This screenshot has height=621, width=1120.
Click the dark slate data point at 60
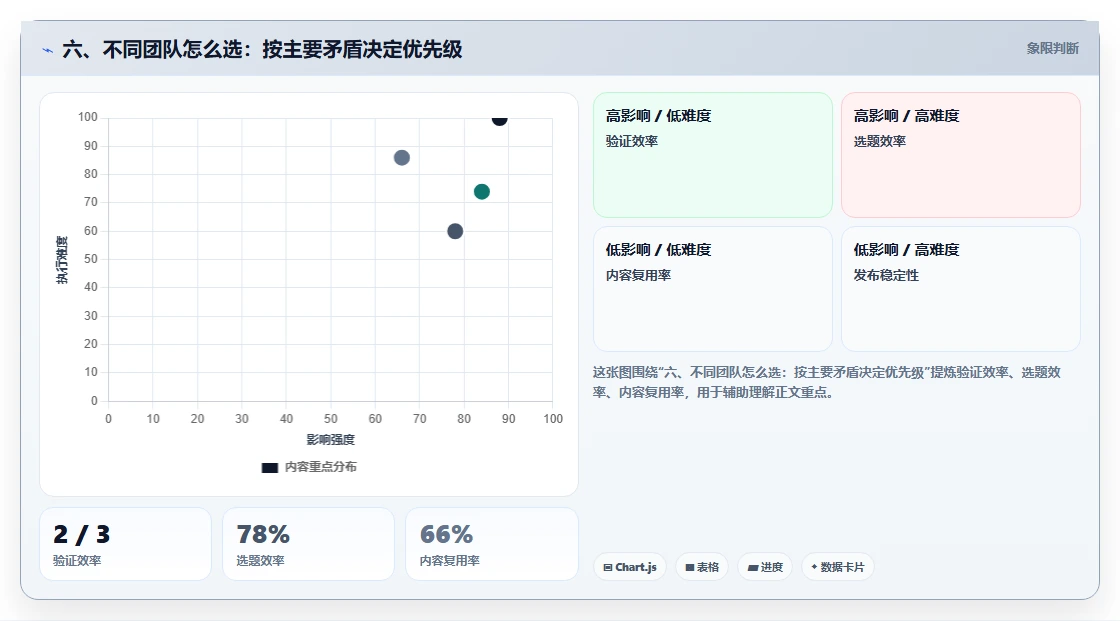455,231
